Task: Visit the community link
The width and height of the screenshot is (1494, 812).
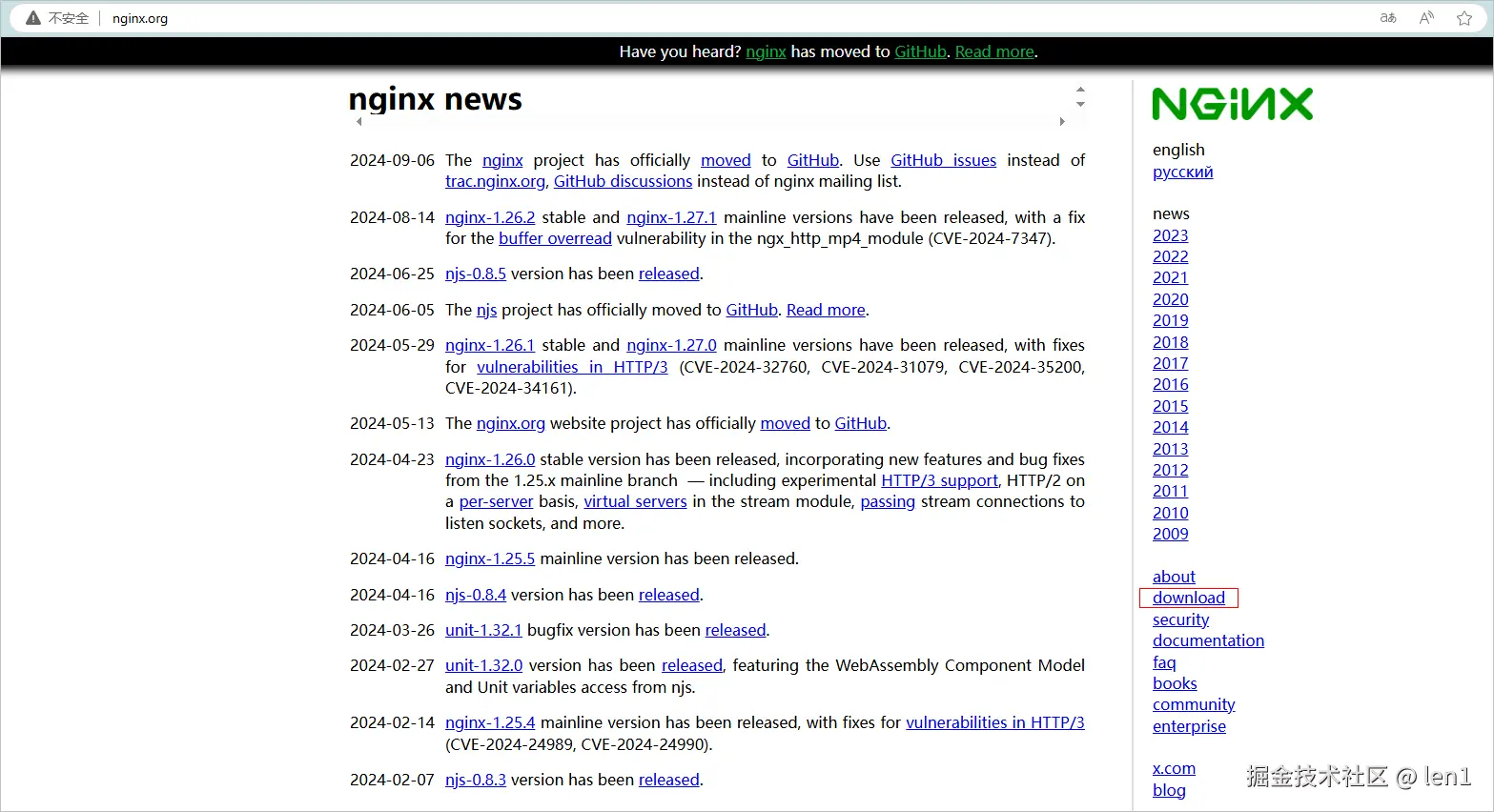Action: click(x=1194, y=704)
